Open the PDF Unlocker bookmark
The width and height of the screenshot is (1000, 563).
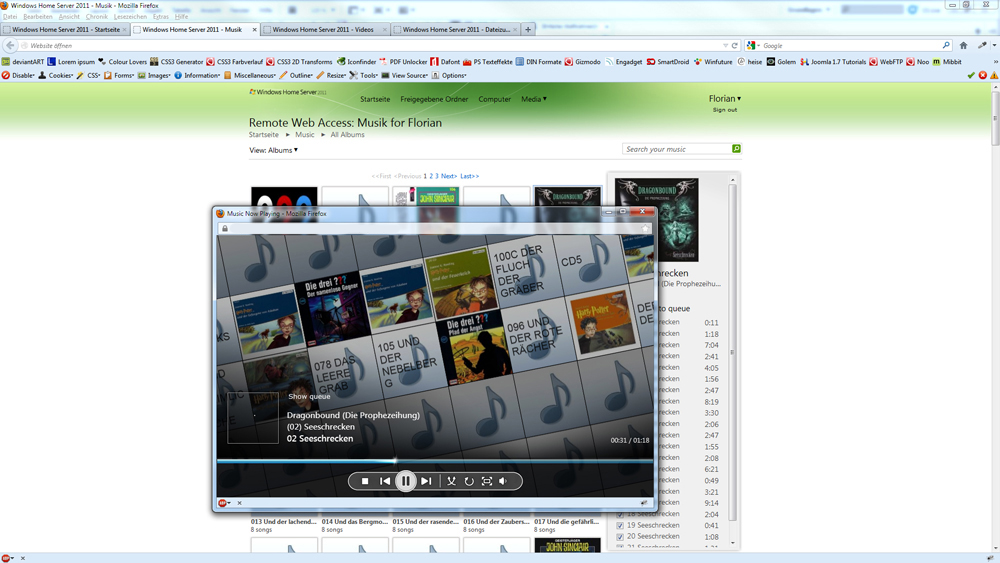tap(403, 62)
